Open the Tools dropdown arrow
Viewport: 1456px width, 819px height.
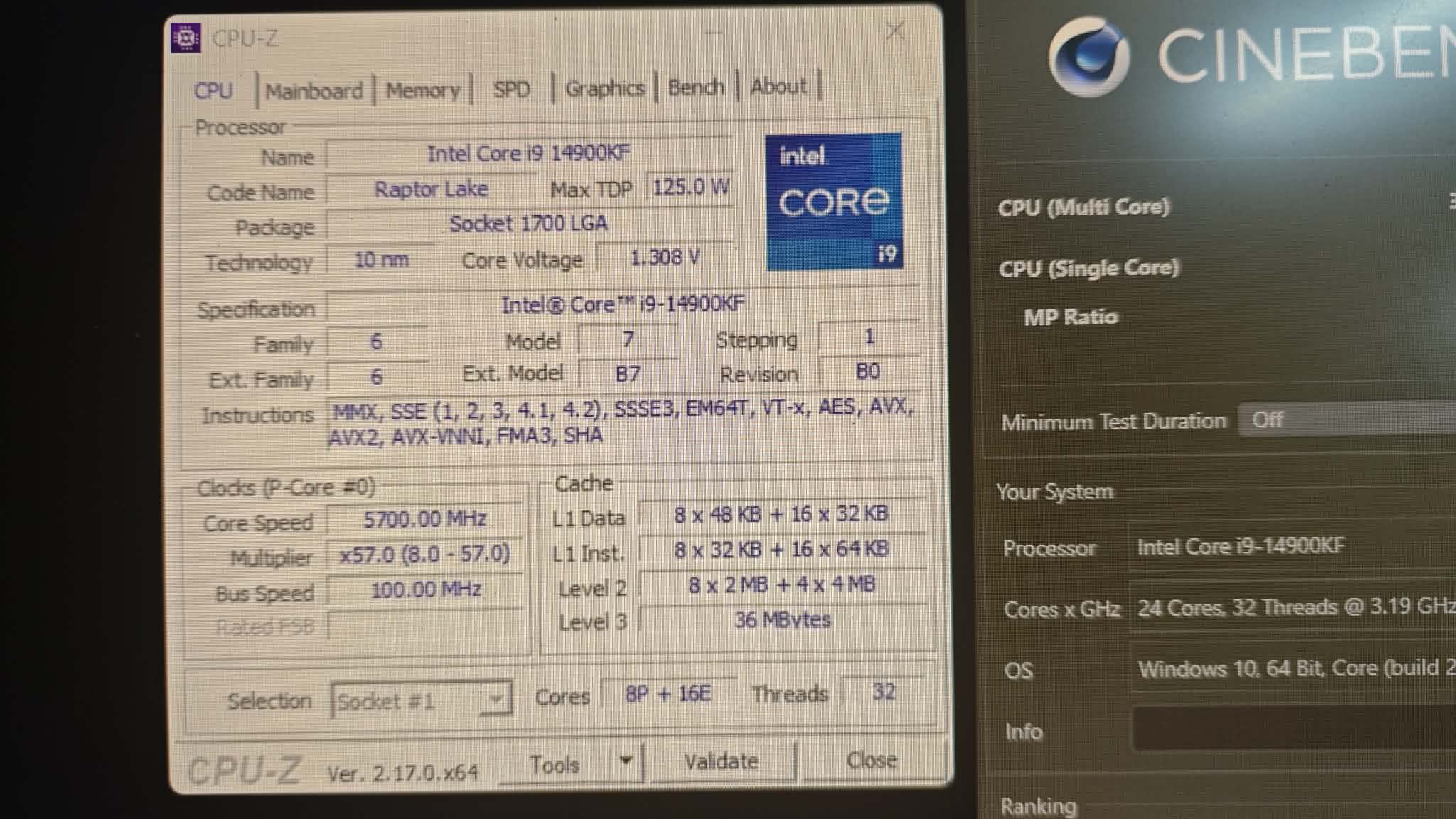click(626, 761)
